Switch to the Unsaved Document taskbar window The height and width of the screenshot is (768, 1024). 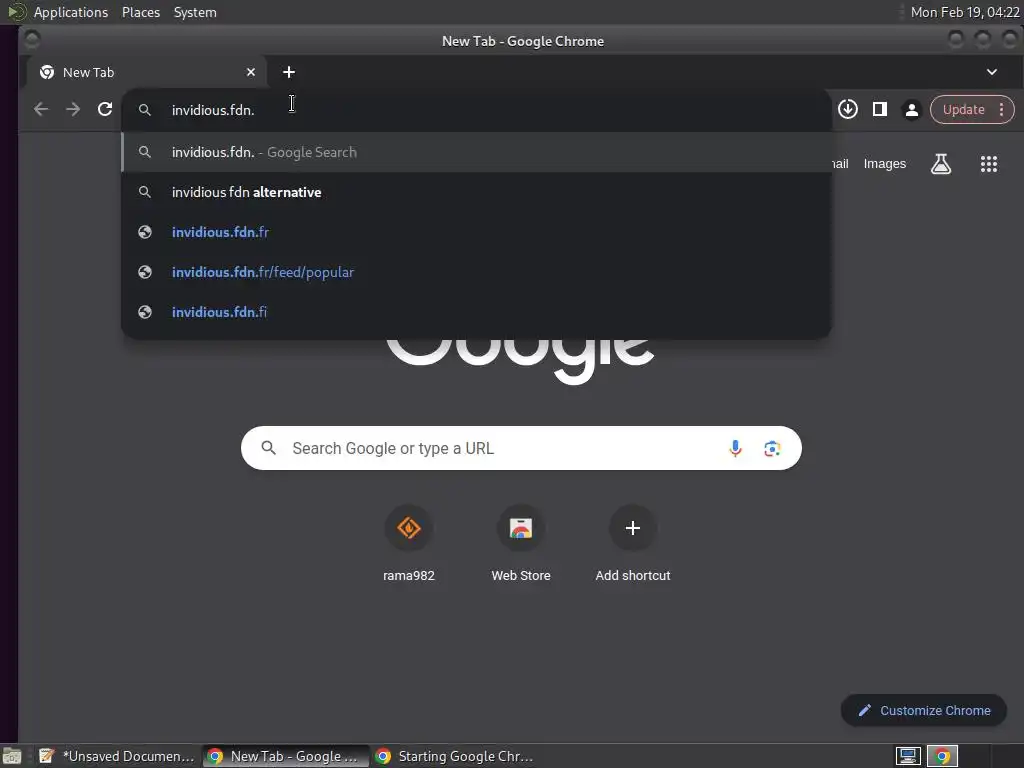click(116, 756)
